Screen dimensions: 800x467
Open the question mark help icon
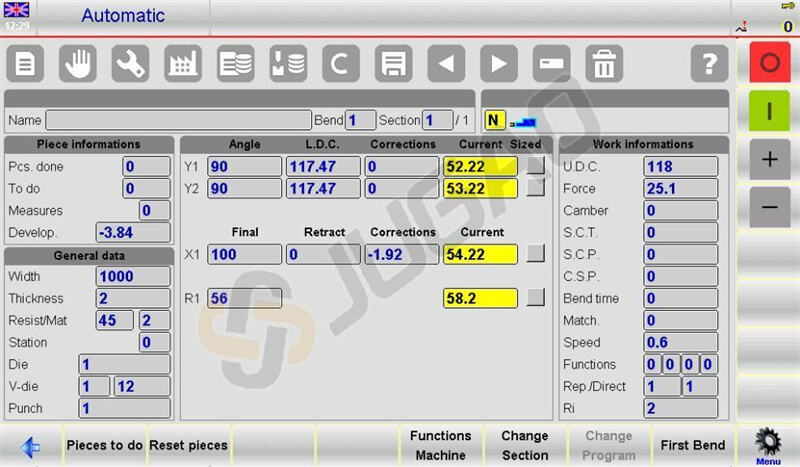709,65
